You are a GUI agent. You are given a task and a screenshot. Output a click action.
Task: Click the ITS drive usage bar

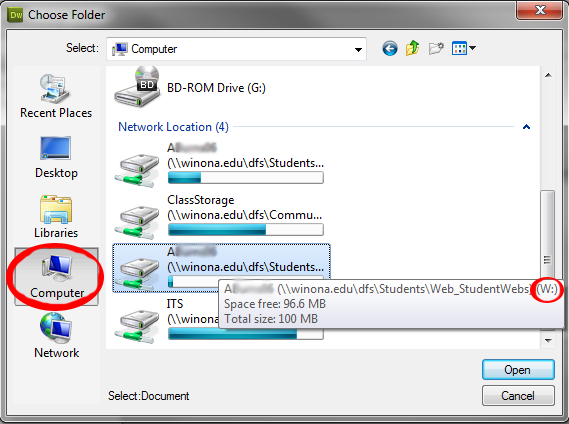tap(246, 334)
